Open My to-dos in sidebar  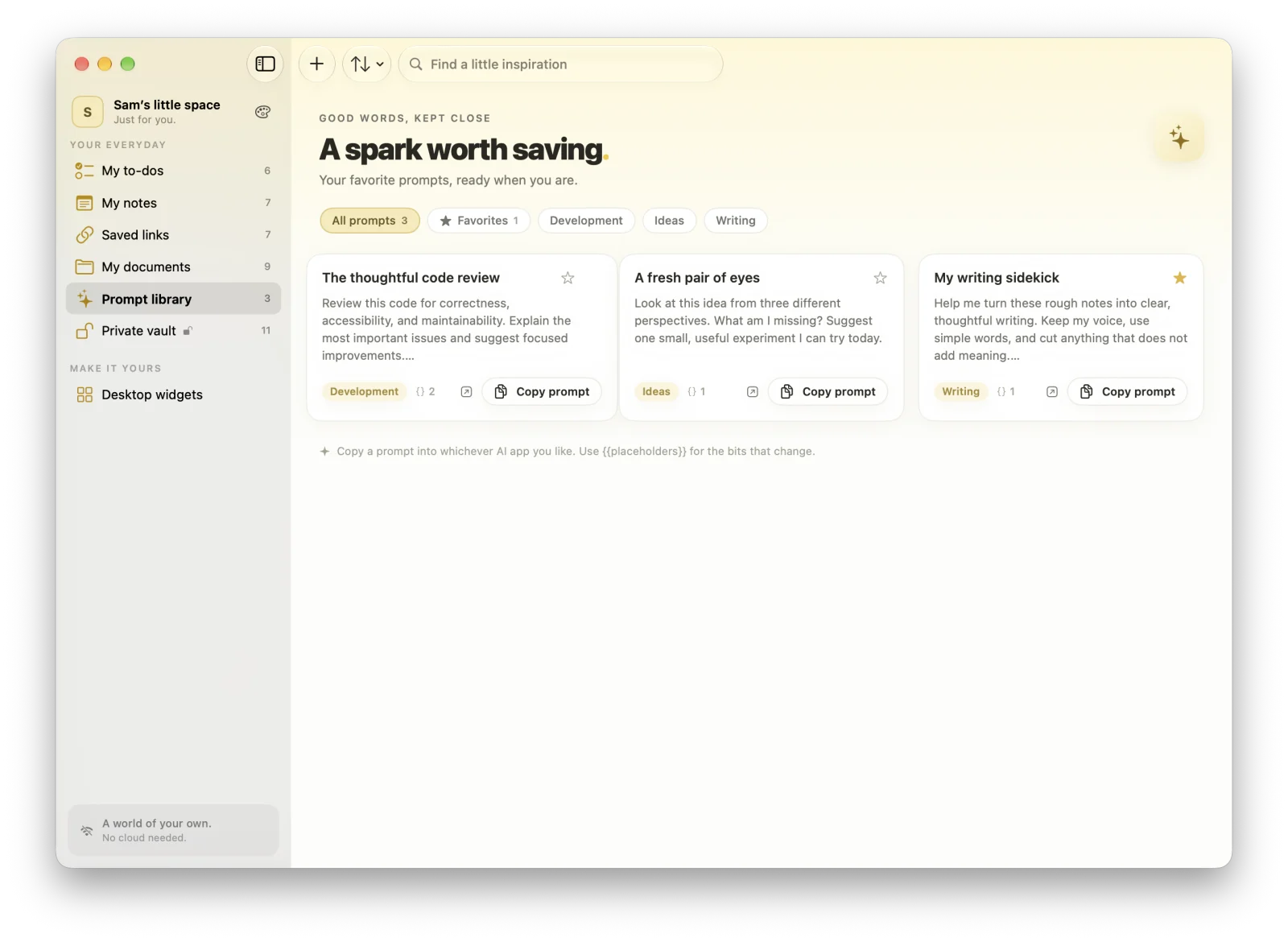pos(174,171)
